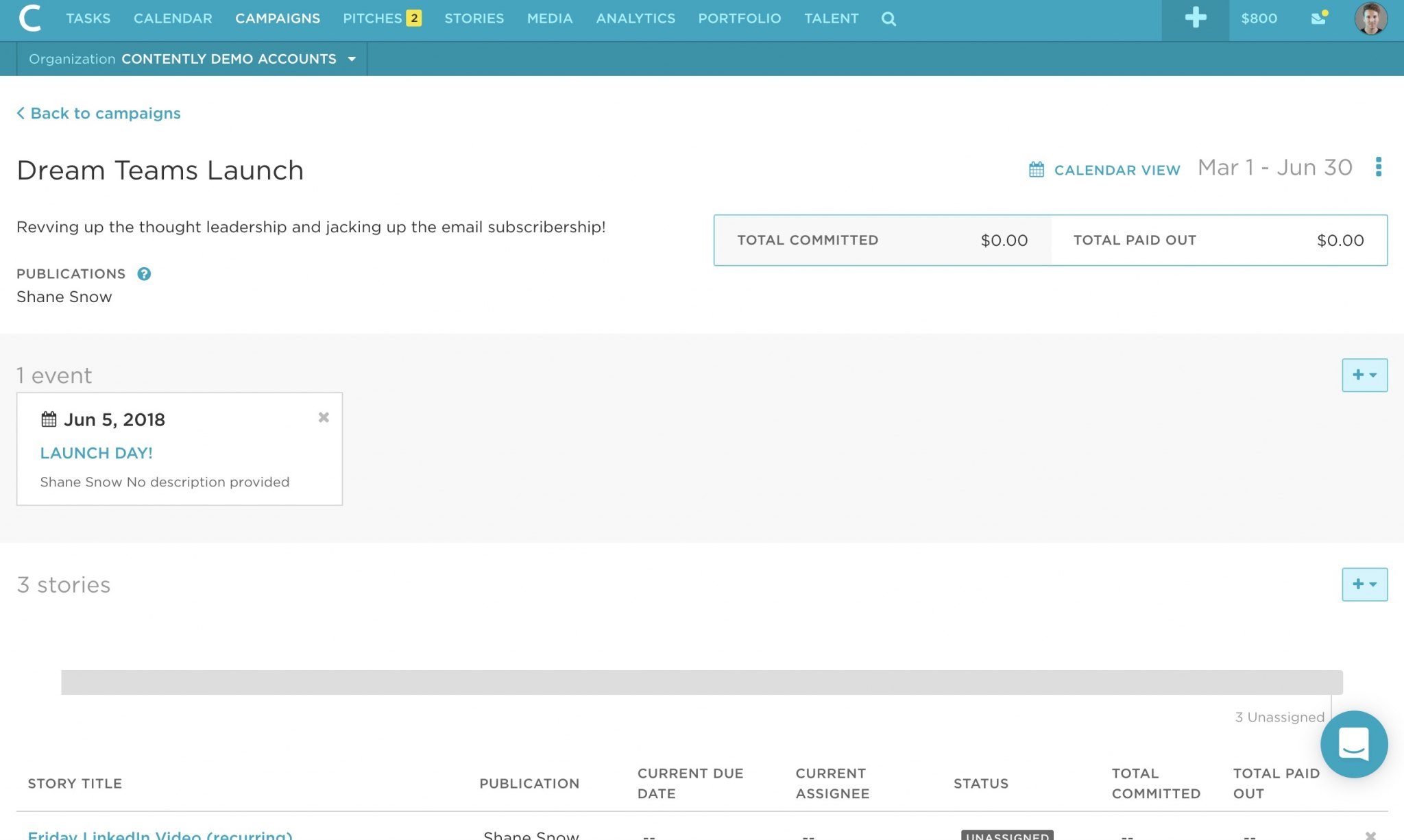
Task: Open the search icon in navigation
Action: pos(888,18)
